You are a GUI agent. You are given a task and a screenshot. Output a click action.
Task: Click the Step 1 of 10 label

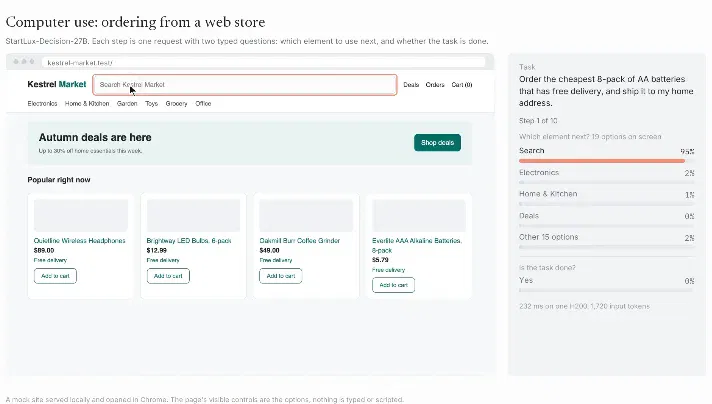click(x=538, y=121)
